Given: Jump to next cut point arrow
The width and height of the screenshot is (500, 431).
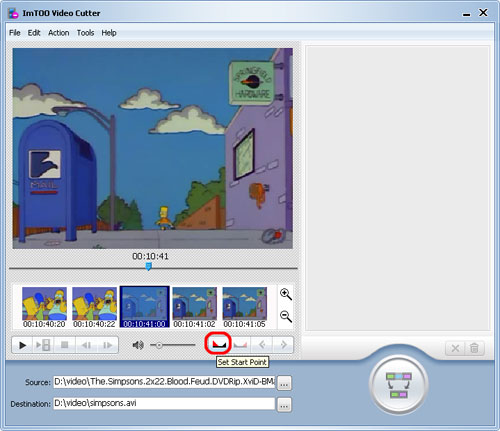Looking at the screenshot, I should coord(283,345).
